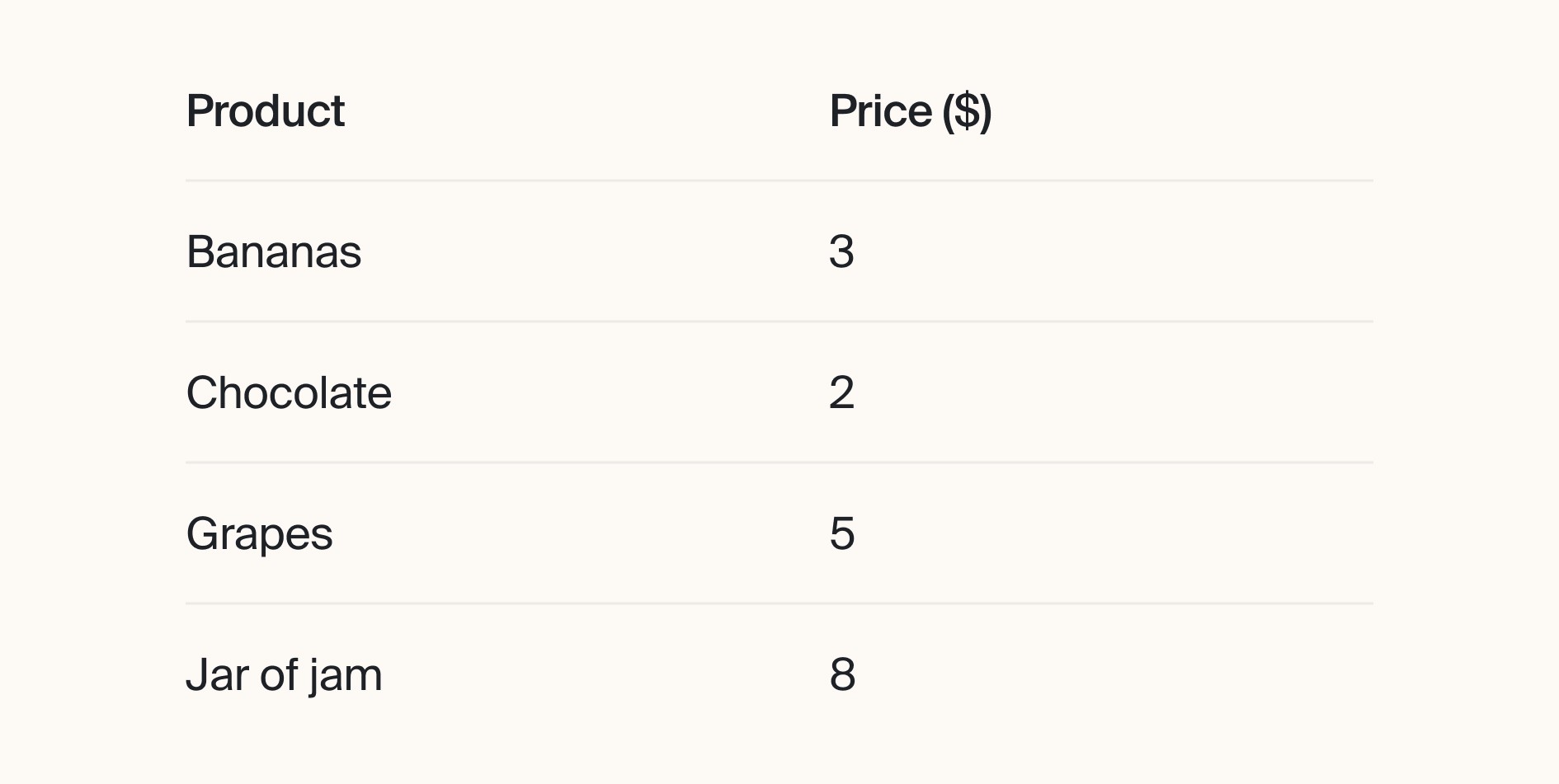Select the Jar of jam cell
Viewport: 1559px width, 784px height.
(285, 675)
